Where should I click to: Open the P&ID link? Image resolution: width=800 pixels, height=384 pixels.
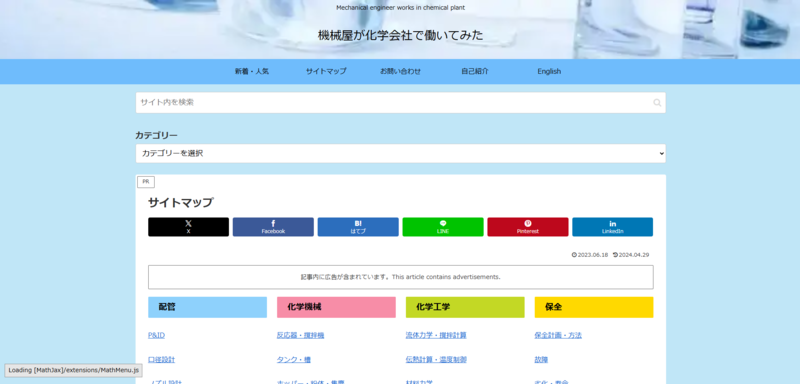point(157,336)
